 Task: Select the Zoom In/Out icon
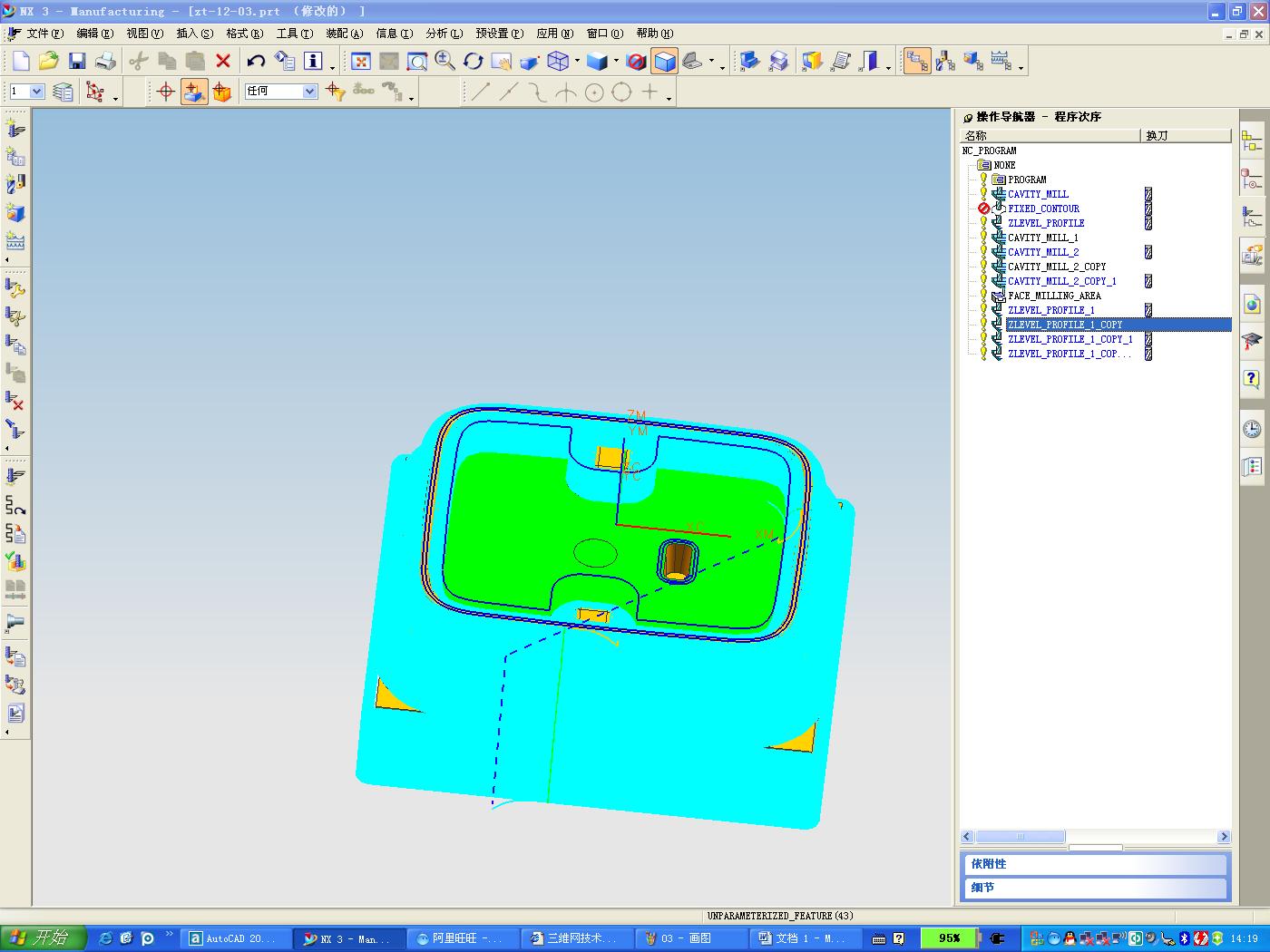[445, 61]
